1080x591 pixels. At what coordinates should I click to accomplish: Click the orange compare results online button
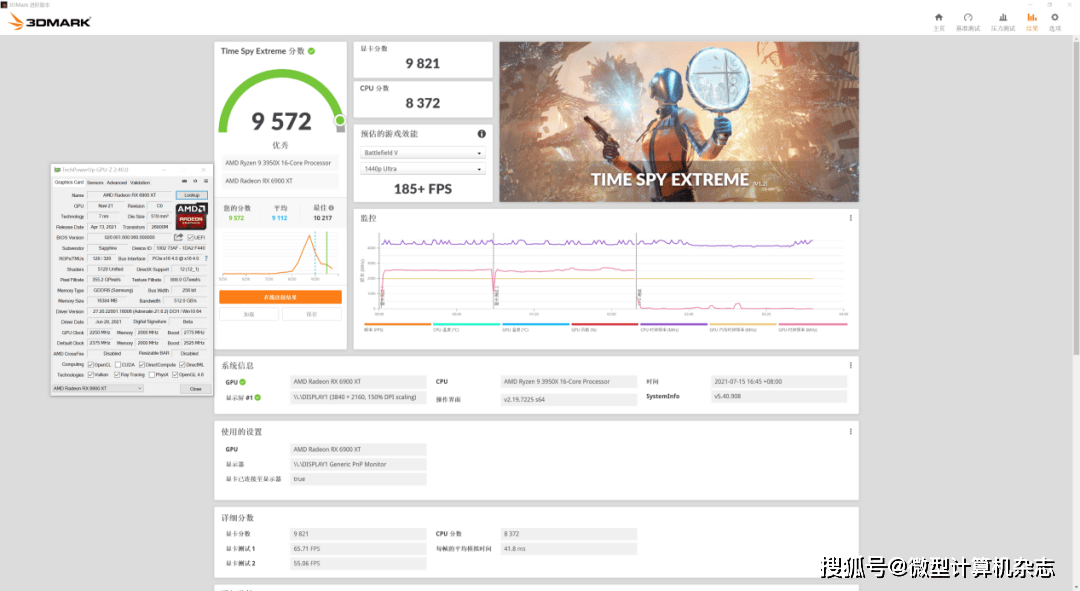280,297
